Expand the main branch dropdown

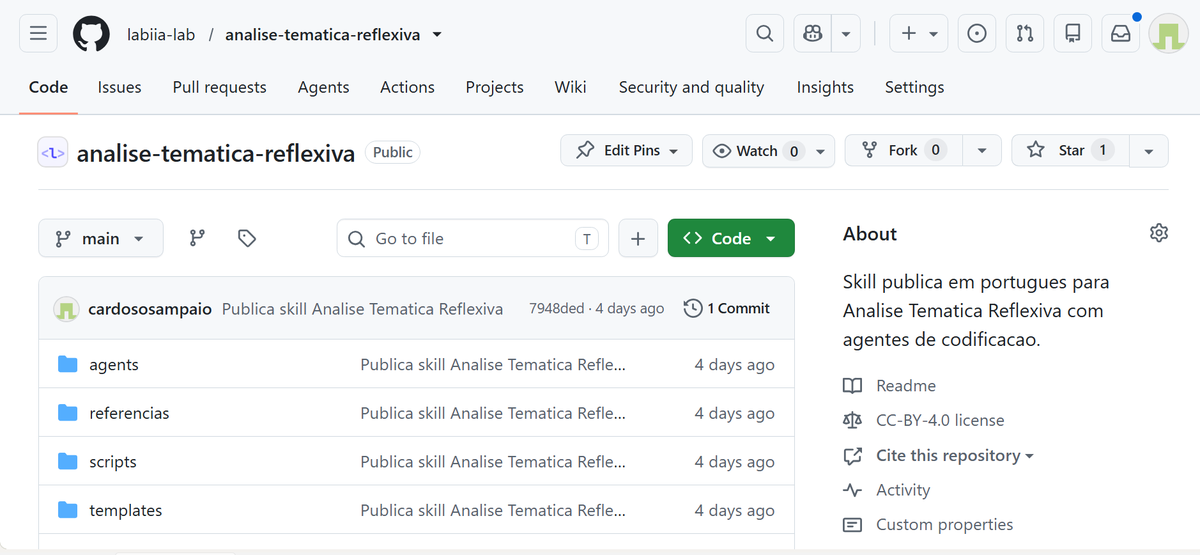[x=101, y=238]
